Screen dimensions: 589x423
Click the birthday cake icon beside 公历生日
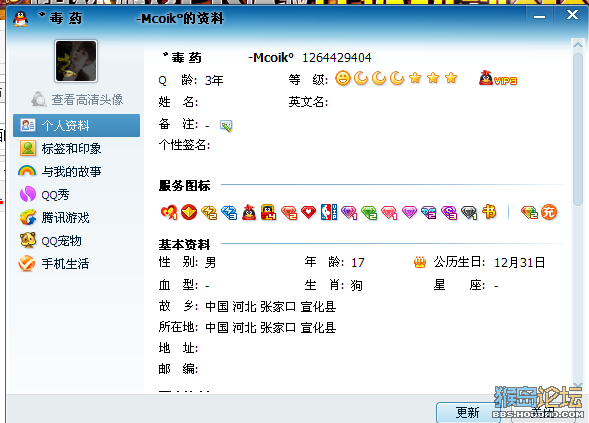420,262
